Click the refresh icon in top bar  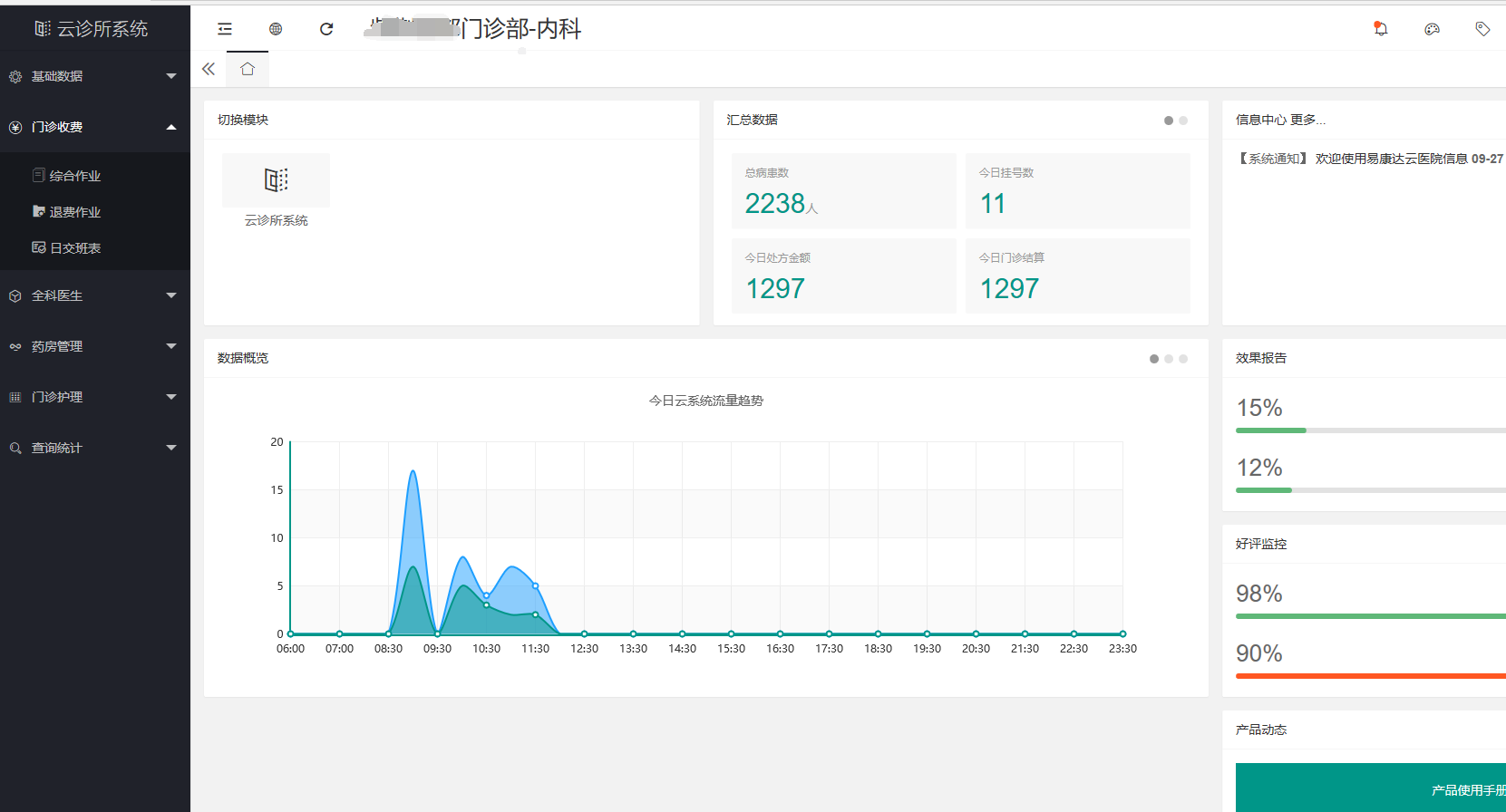click(326, 29)
